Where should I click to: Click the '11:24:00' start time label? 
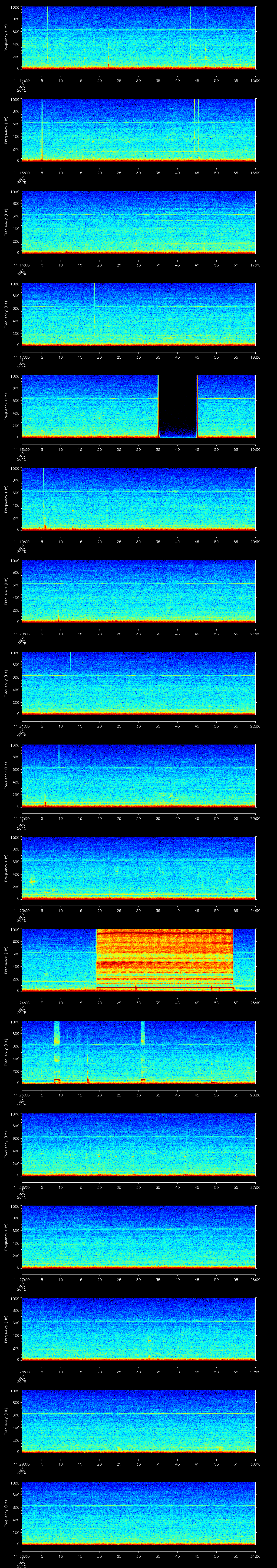click(x=21, y=1003)
